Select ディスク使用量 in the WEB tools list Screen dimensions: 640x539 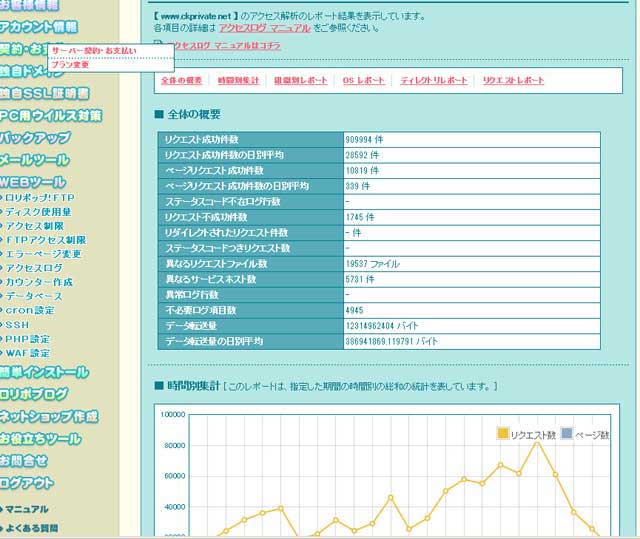click(39, 212)
